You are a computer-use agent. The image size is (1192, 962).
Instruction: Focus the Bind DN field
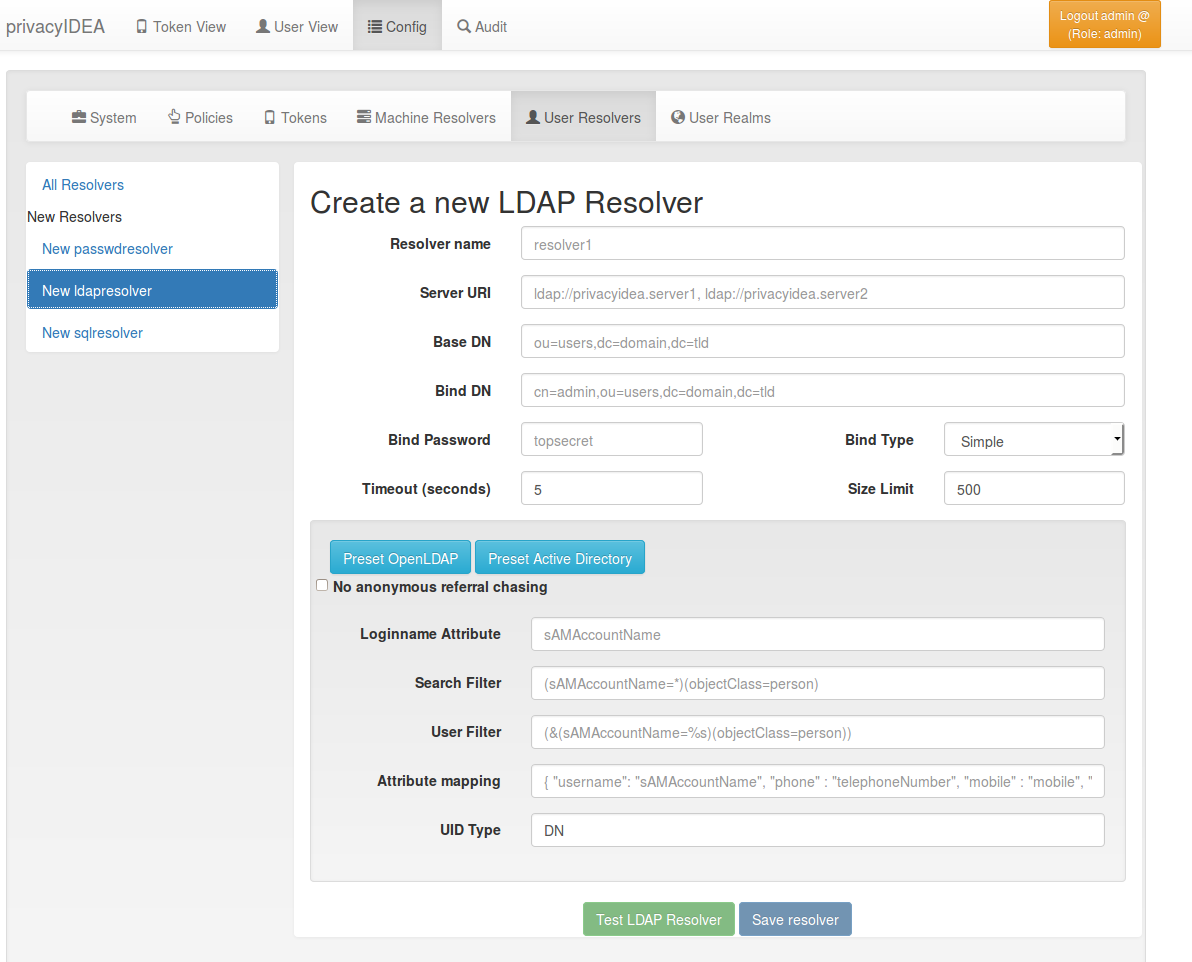(x=823, y=391)
